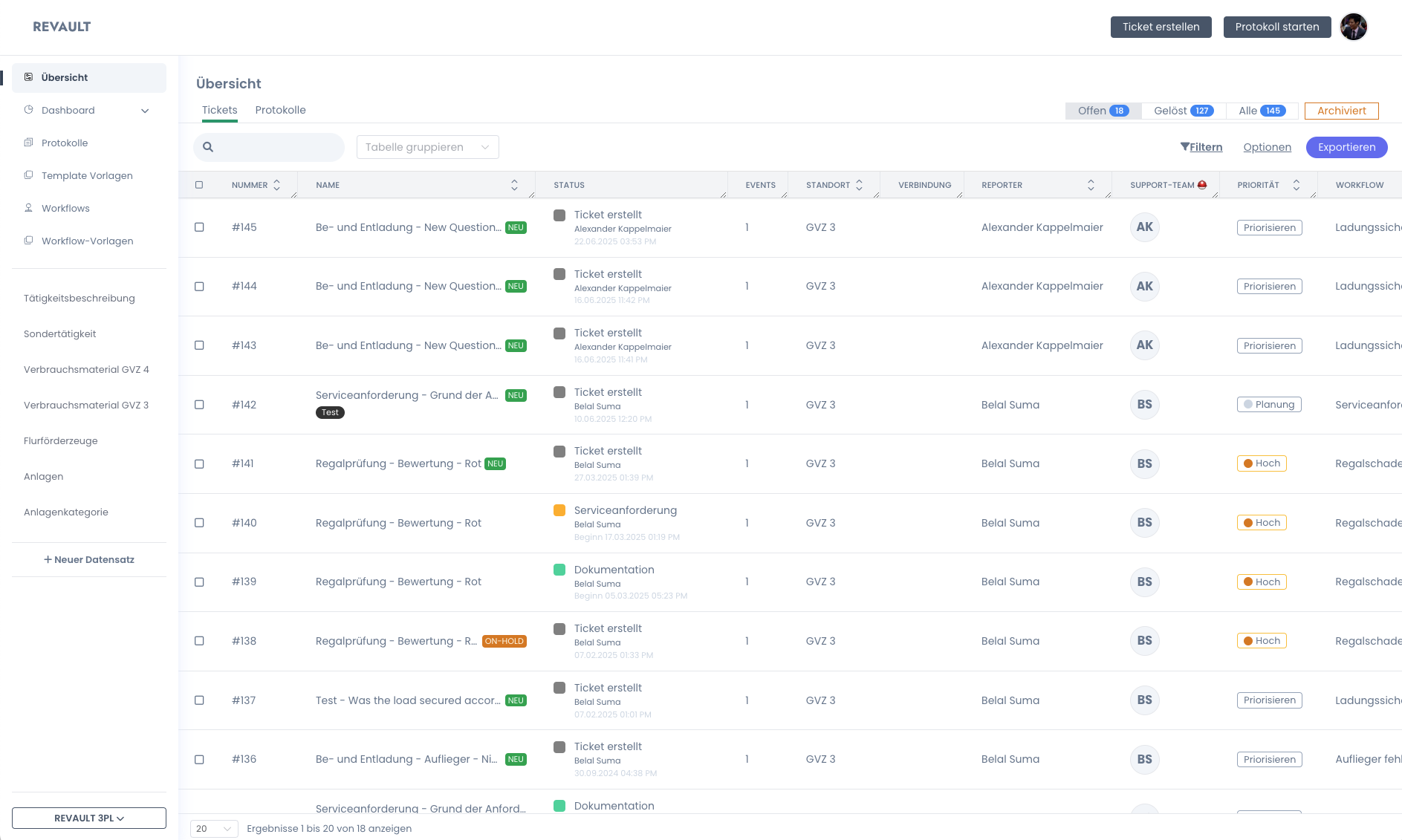The width and height of the screenshot is (1402, 840).
Task: Expand the Dashboard sidebar menu
Action: 145,111
